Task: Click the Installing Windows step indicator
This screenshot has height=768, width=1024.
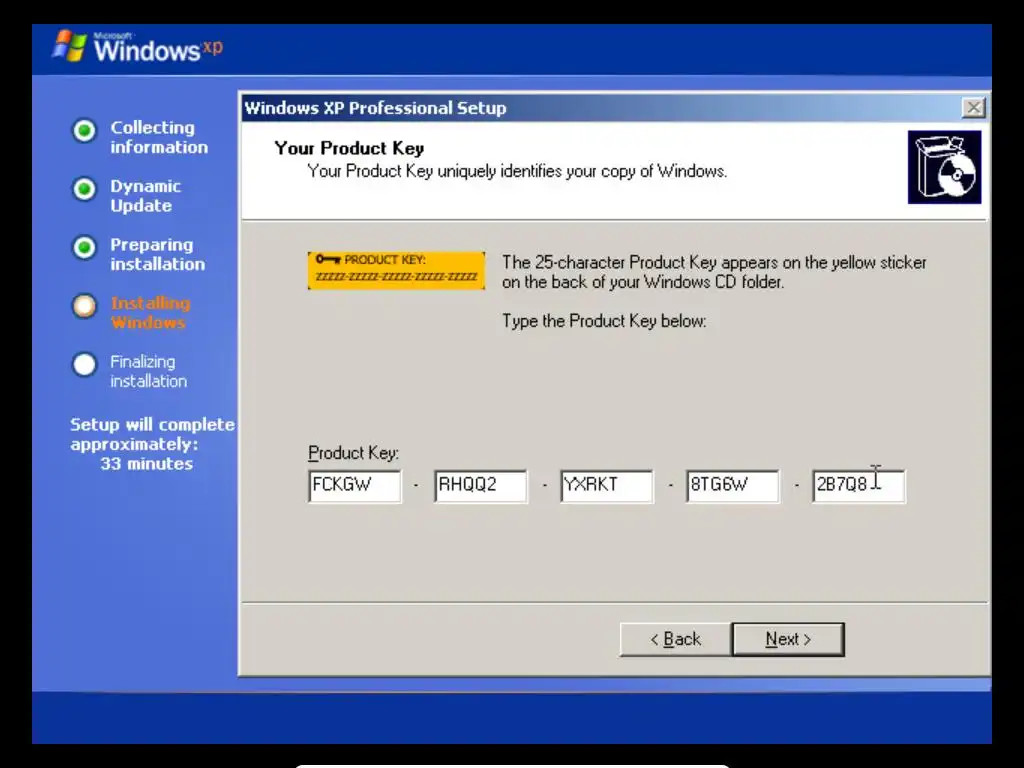Action: pos(84,306)
